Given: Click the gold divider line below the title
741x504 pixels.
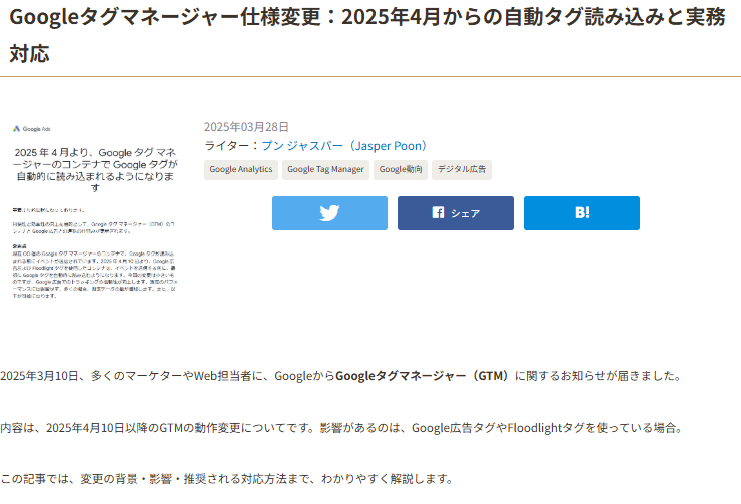Looking at the screenshot, I should coord(370,77).
